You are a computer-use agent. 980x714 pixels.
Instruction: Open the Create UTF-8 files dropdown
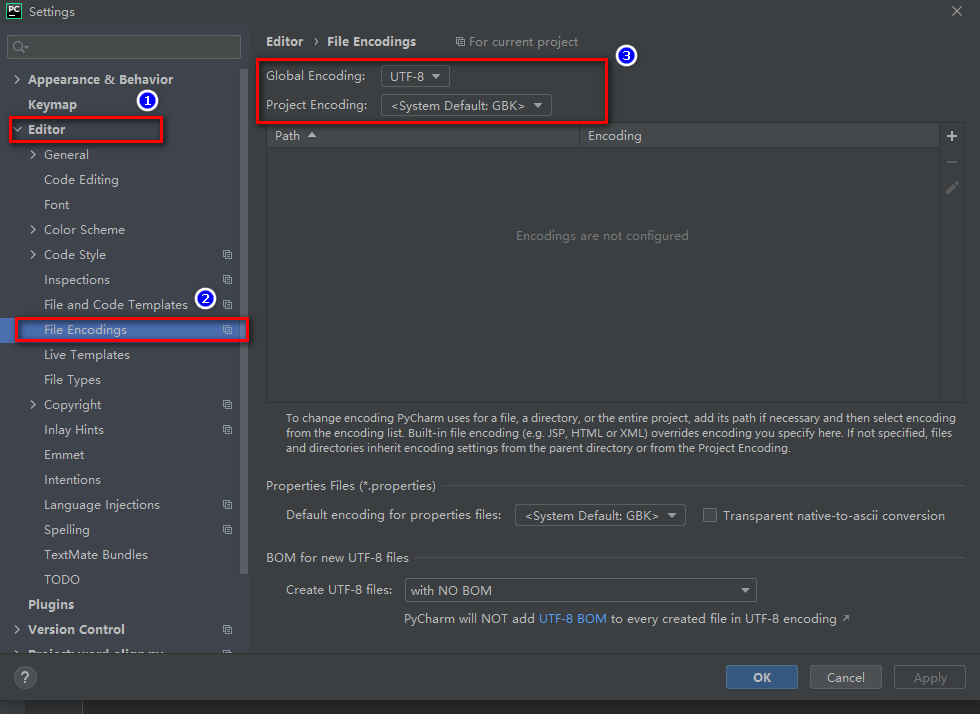[581, 590]
